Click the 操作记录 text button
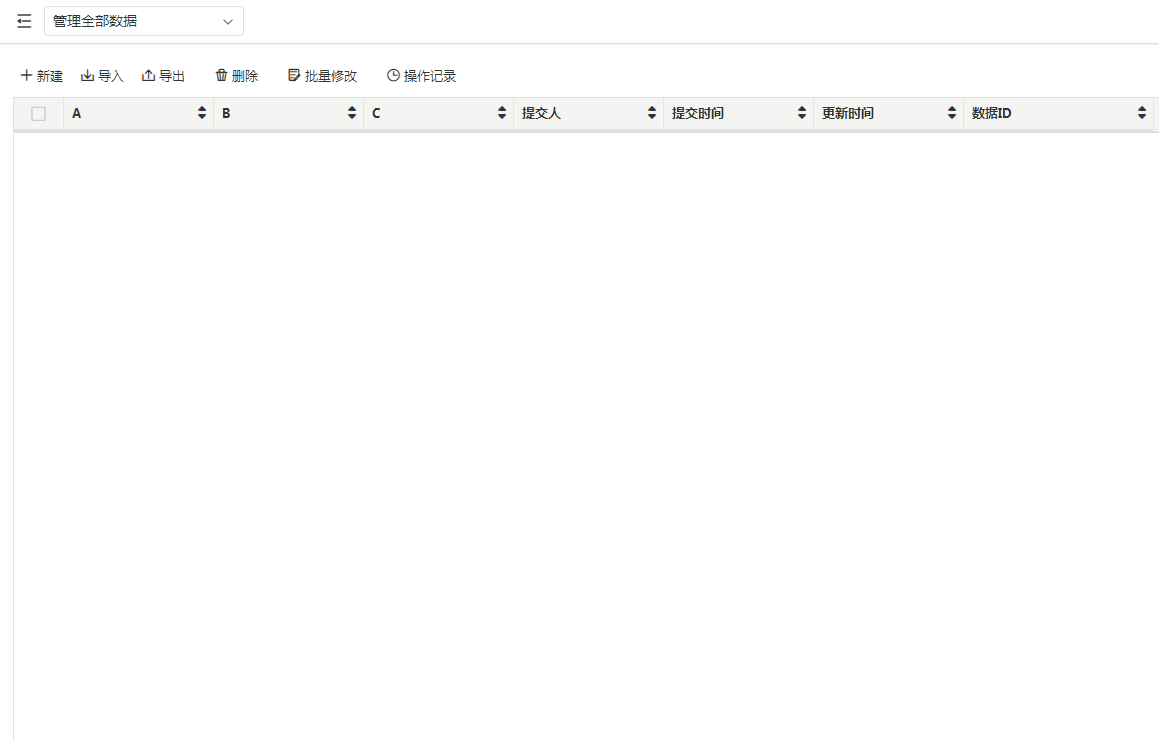Screen dimensions: 1159x740 (x=430, y=76)
